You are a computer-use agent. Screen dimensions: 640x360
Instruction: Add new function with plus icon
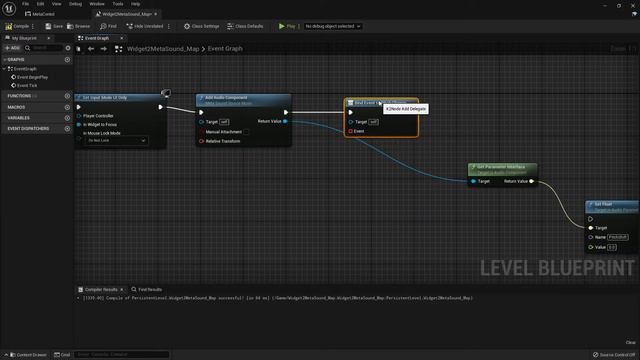(67, 96)
